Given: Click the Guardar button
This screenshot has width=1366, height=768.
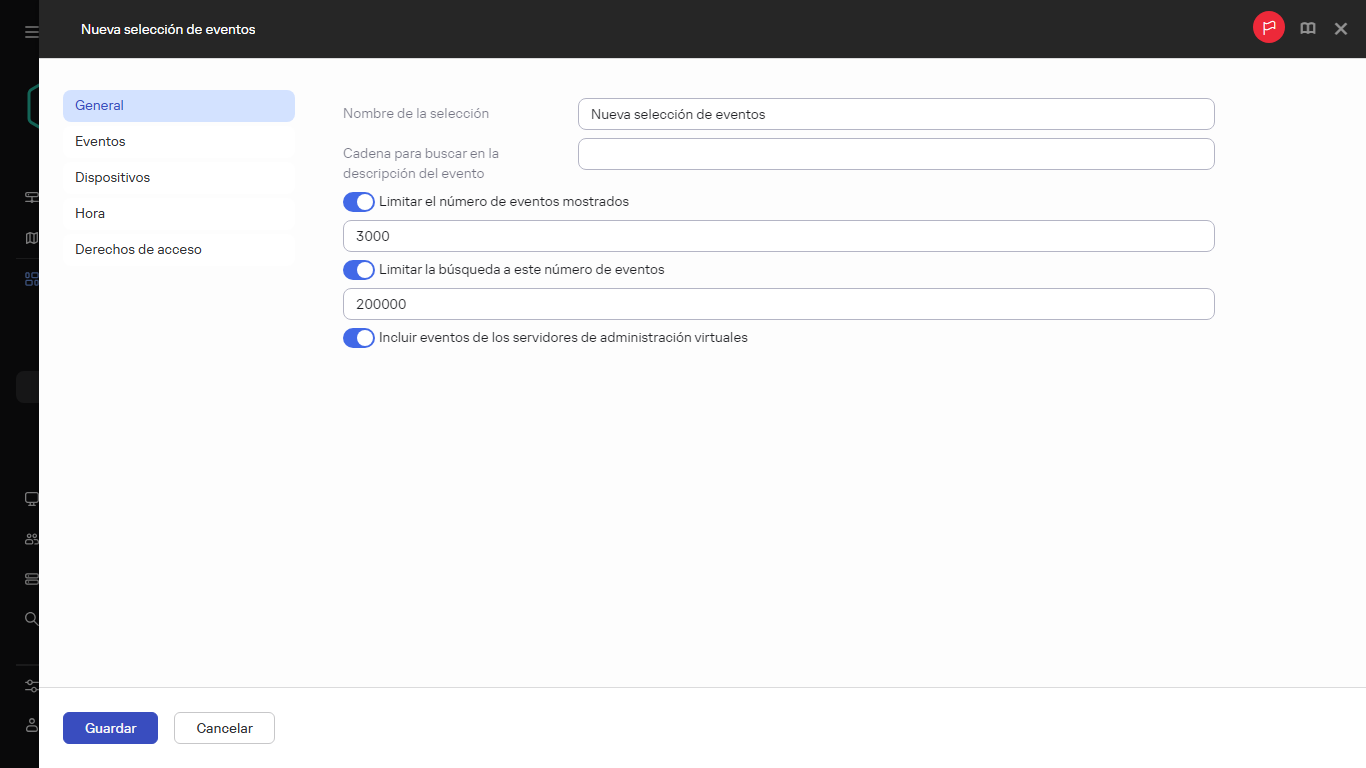Looking at the screenshot, I should (x=110, y=728).
